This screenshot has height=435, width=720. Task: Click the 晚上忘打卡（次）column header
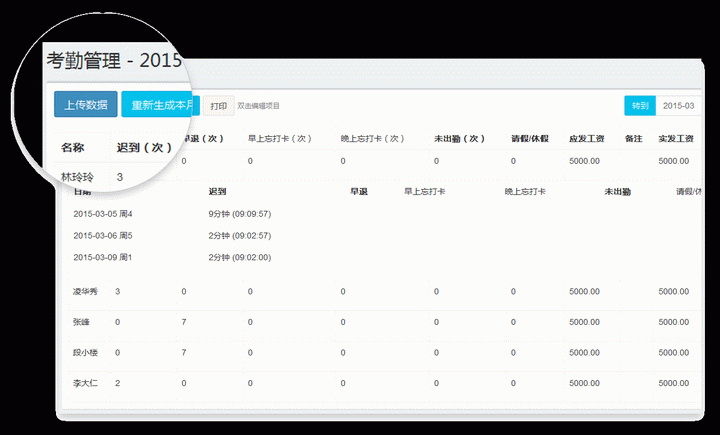click(372, 138)
